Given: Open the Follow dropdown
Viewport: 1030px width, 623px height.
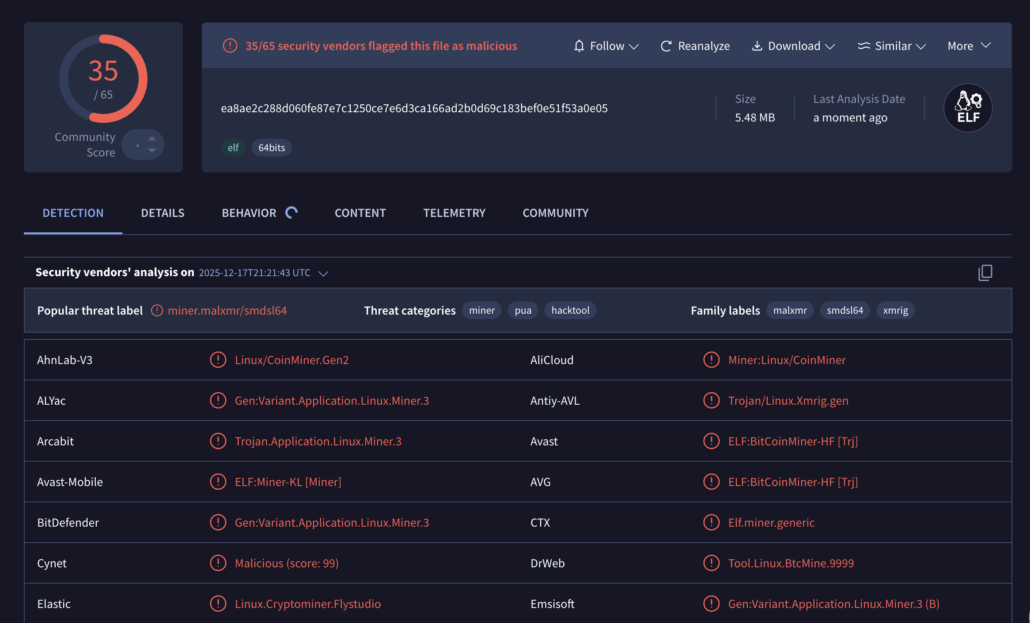Looking at the screenshot, I should (608, 46).
